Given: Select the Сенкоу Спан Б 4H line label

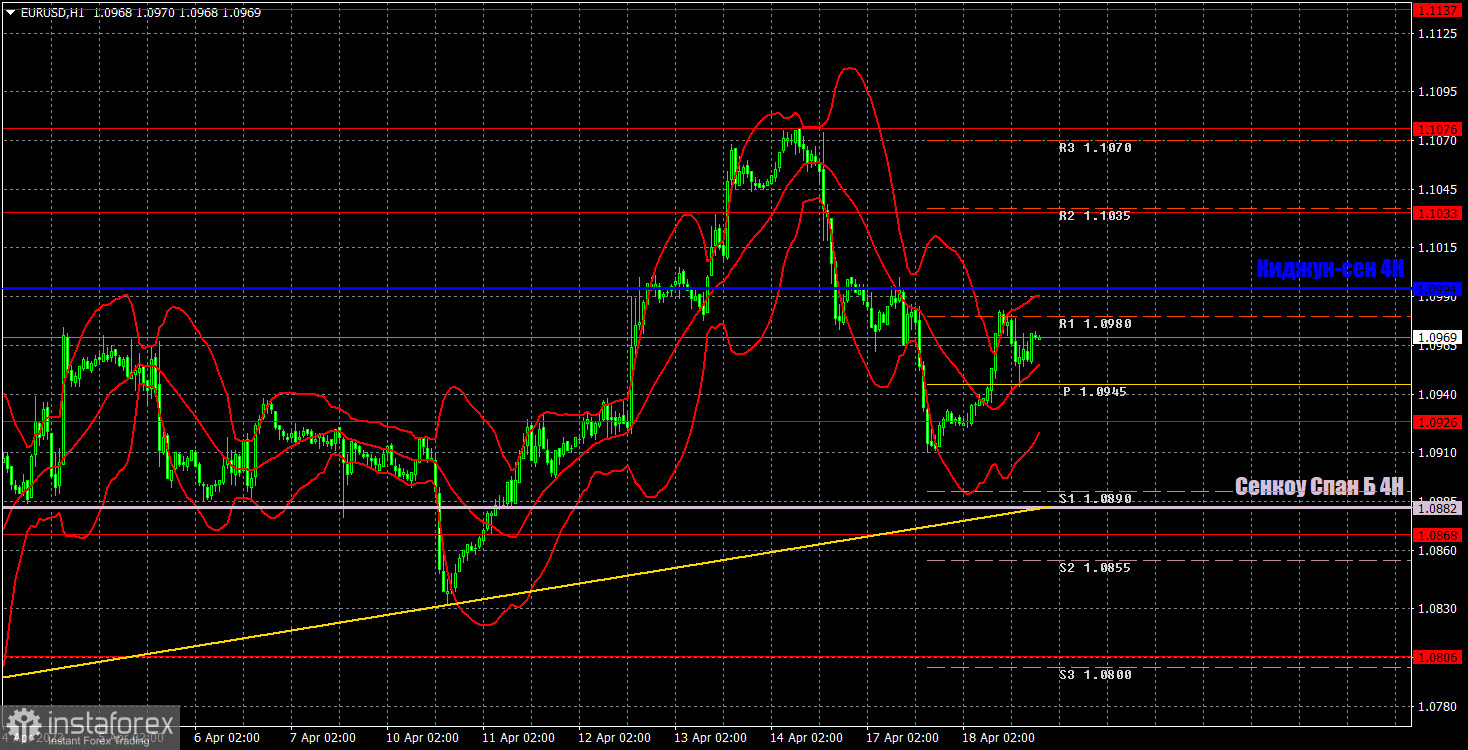Looking at the screenshot, I should click(x=1319, y=487).
